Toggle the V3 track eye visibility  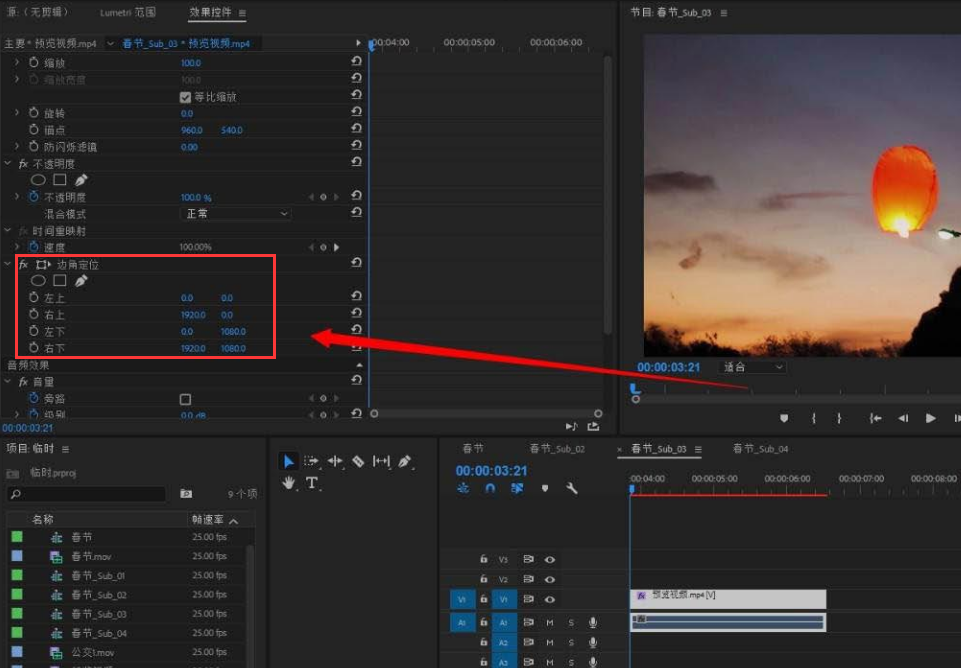click(549, 560)
